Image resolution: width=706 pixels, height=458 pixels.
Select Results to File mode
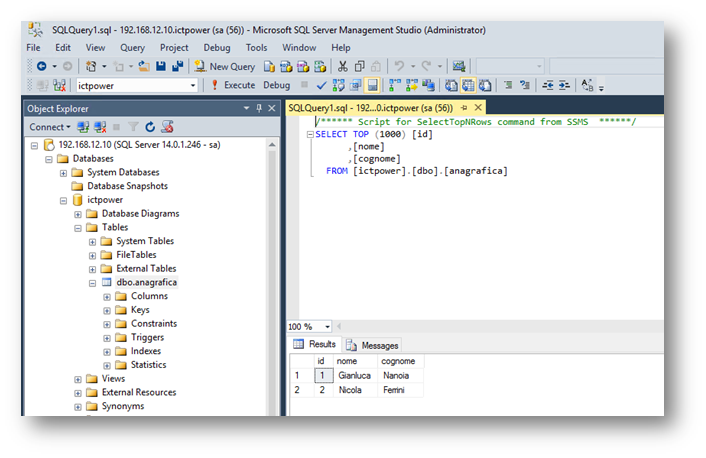coord(485,85)
